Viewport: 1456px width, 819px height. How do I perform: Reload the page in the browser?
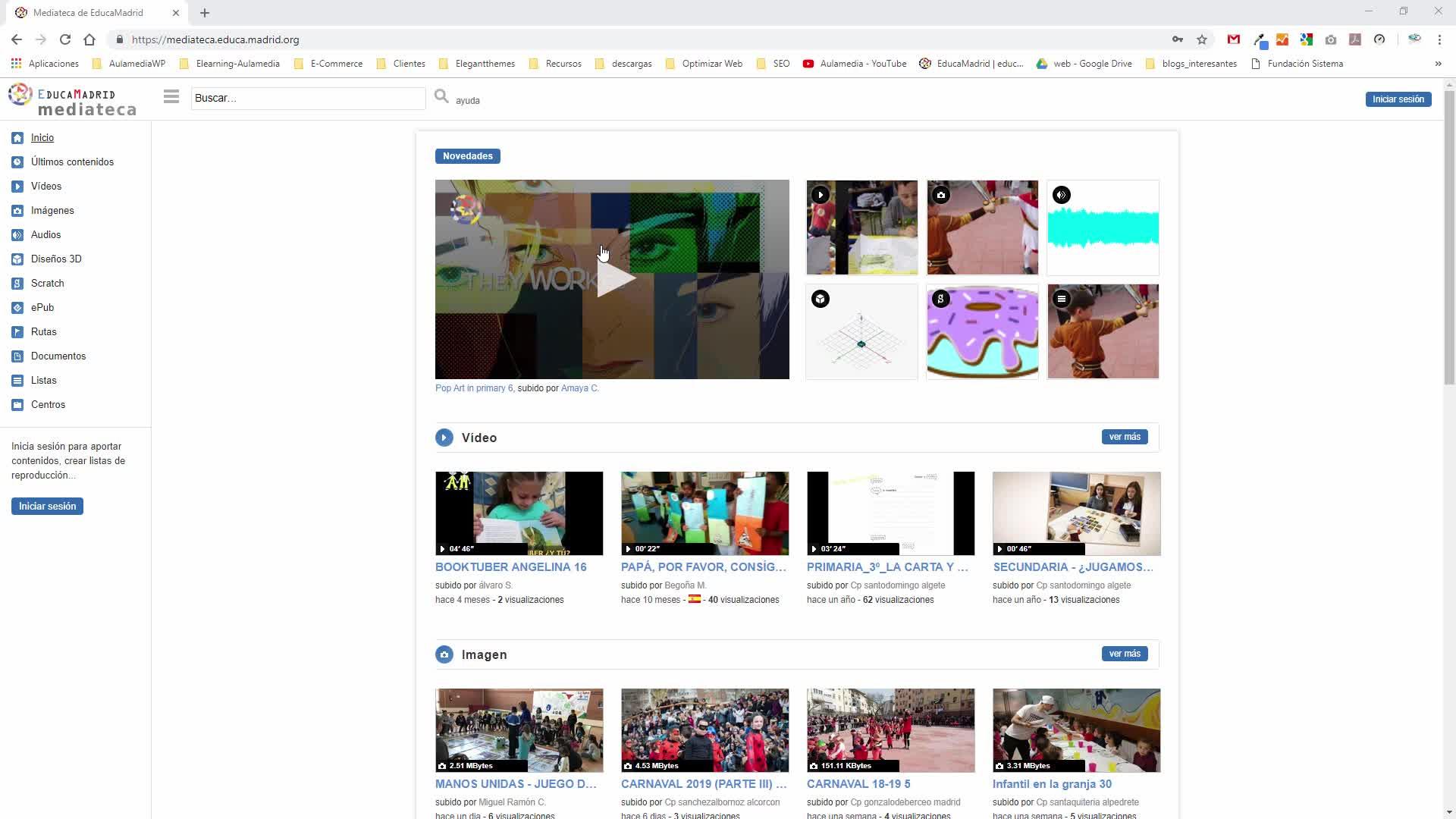(65, 39)
